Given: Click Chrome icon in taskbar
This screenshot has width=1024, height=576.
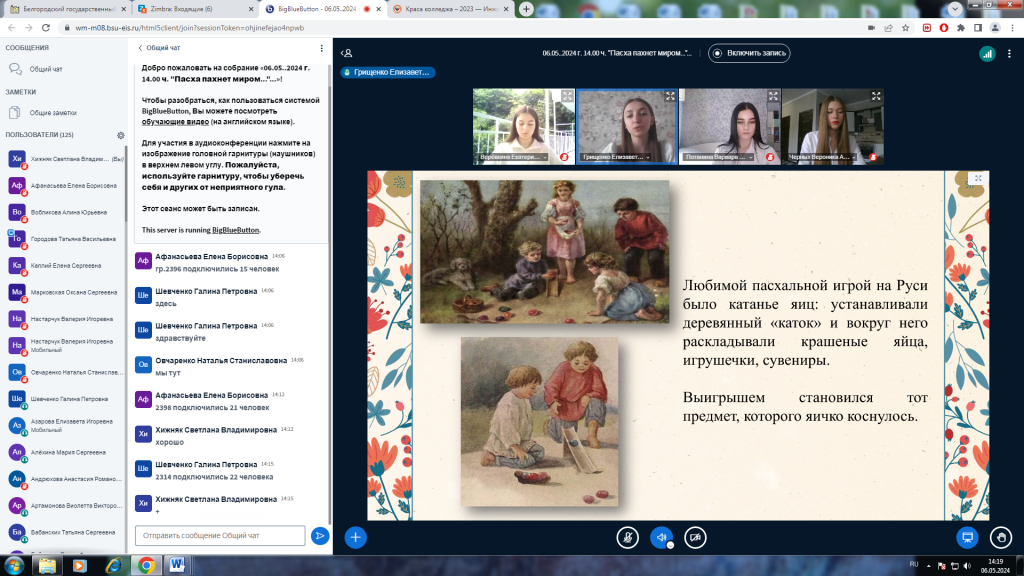Looking at the screenshot, I should click(146, 566).
